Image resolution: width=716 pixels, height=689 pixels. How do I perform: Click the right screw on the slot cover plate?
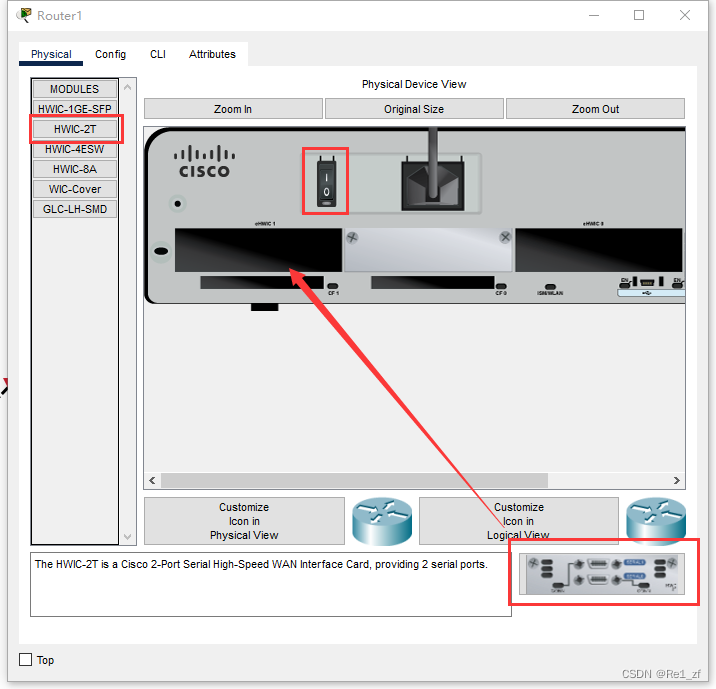pyautogui.click(x=505, y=237)
